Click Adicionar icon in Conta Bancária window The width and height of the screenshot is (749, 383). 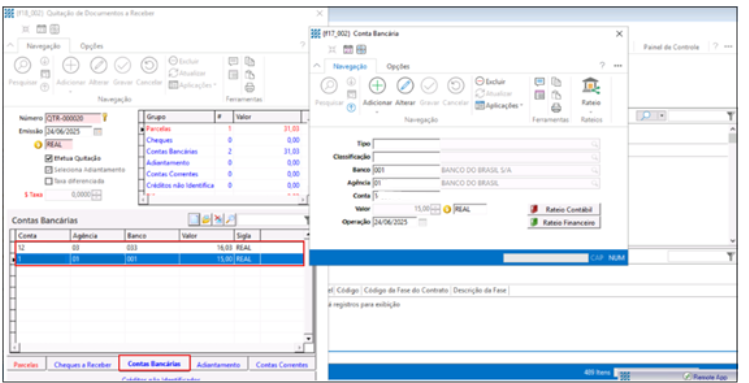pos(377,86)
